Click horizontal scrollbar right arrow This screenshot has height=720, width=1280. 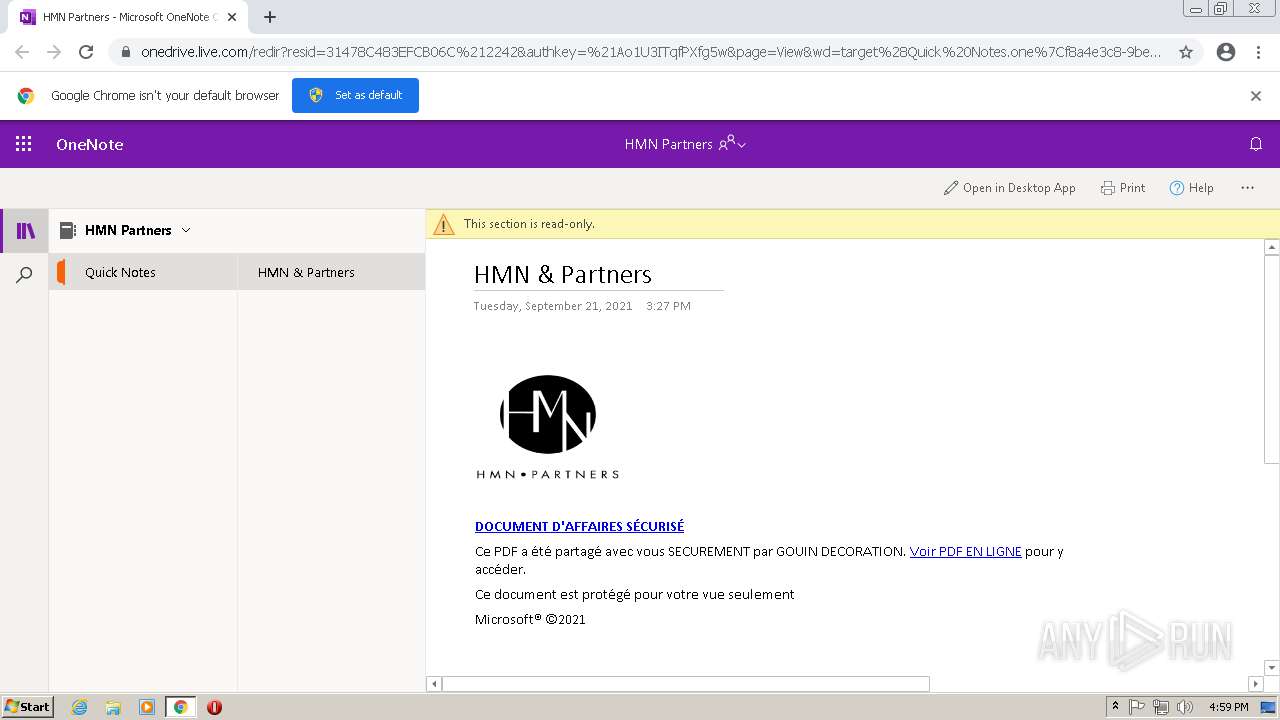pos(1256,684)
